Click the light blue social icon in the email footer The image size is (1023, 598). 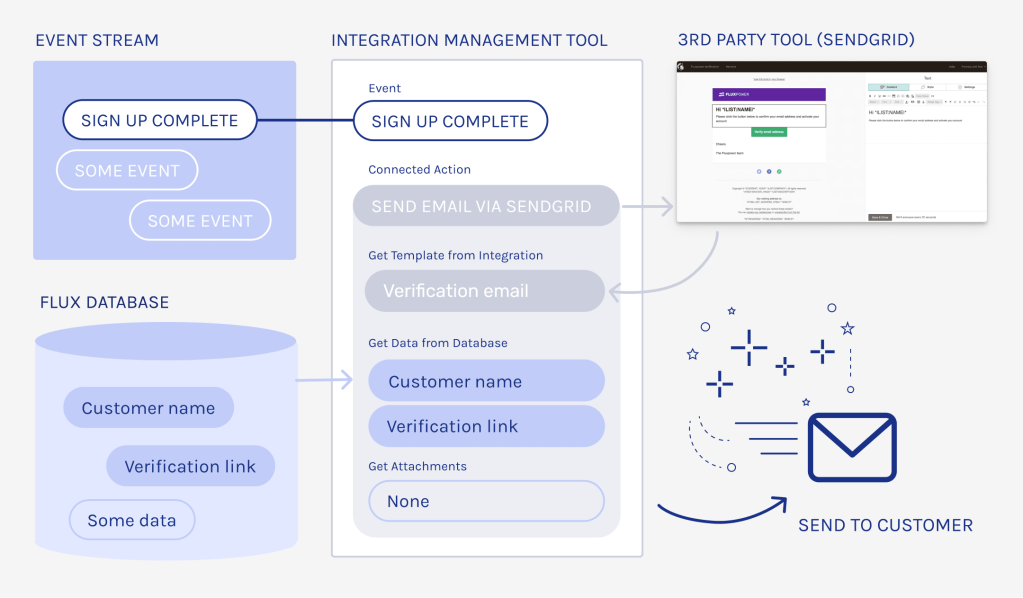pos(759,171)
